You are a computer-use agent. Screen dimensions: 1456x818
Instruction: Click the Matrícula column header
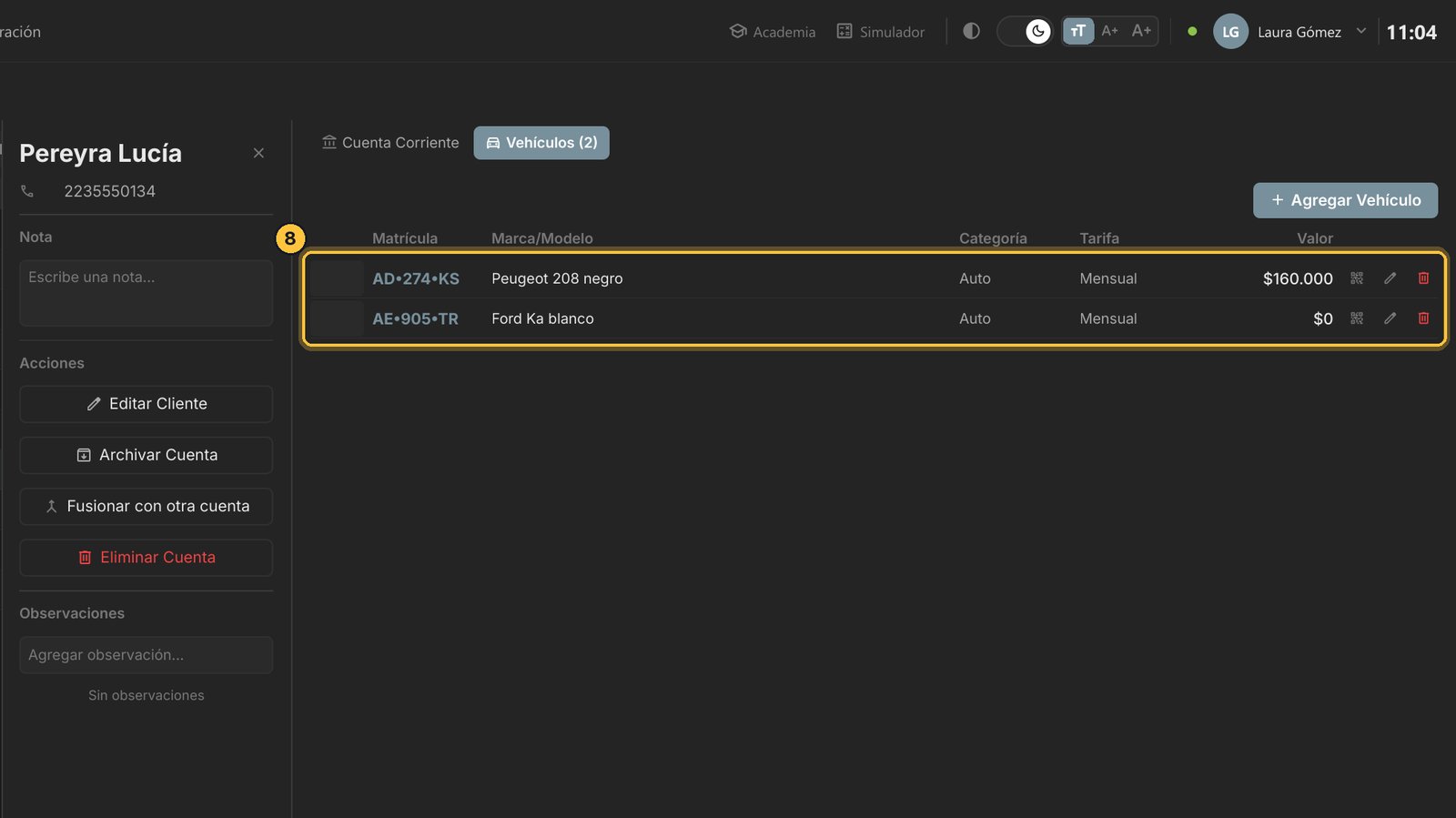[x=405, y=238]
